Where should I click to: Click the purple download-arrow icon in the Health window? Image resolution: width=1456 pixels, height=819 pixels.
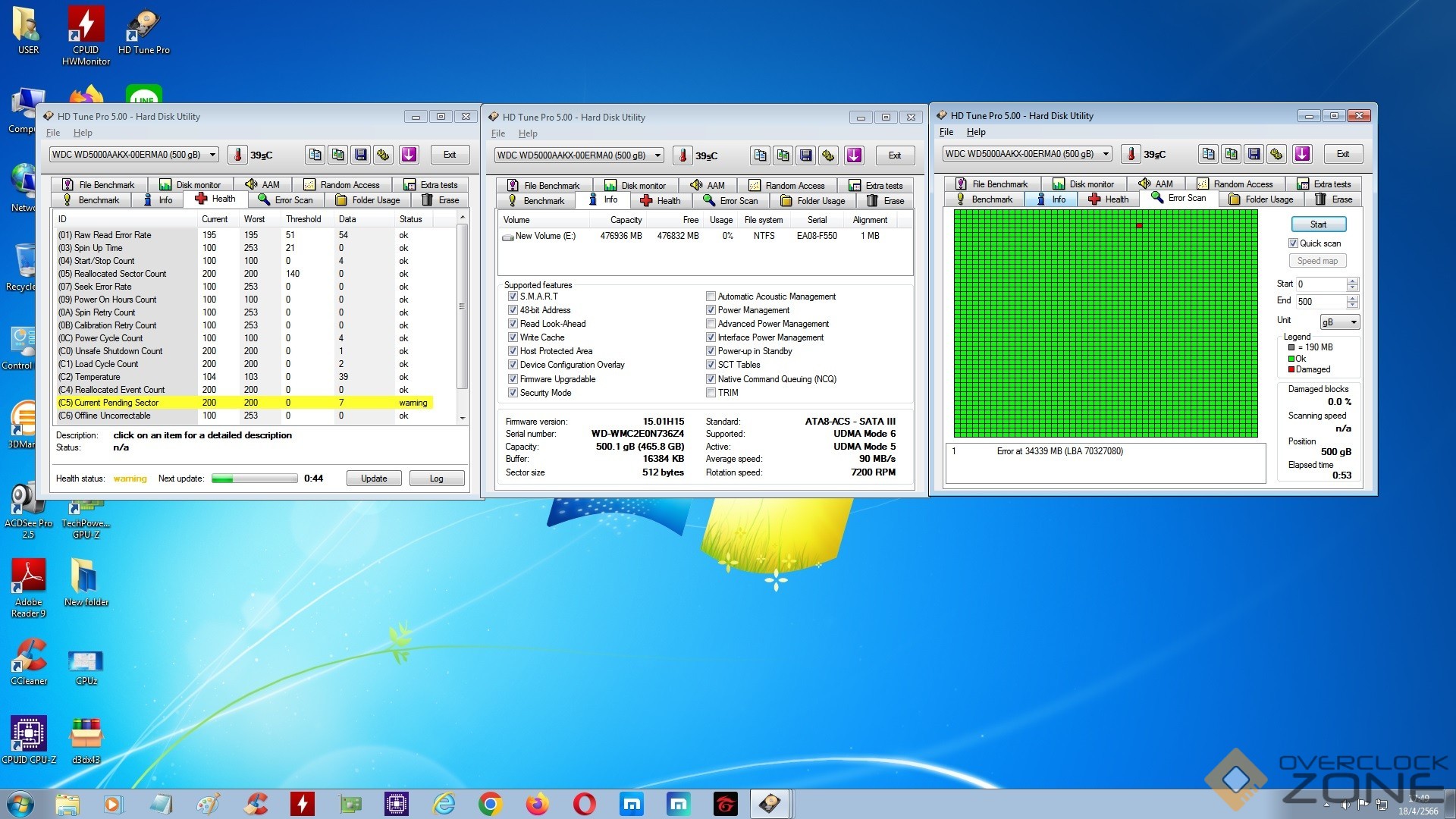[x=409, y=155]
